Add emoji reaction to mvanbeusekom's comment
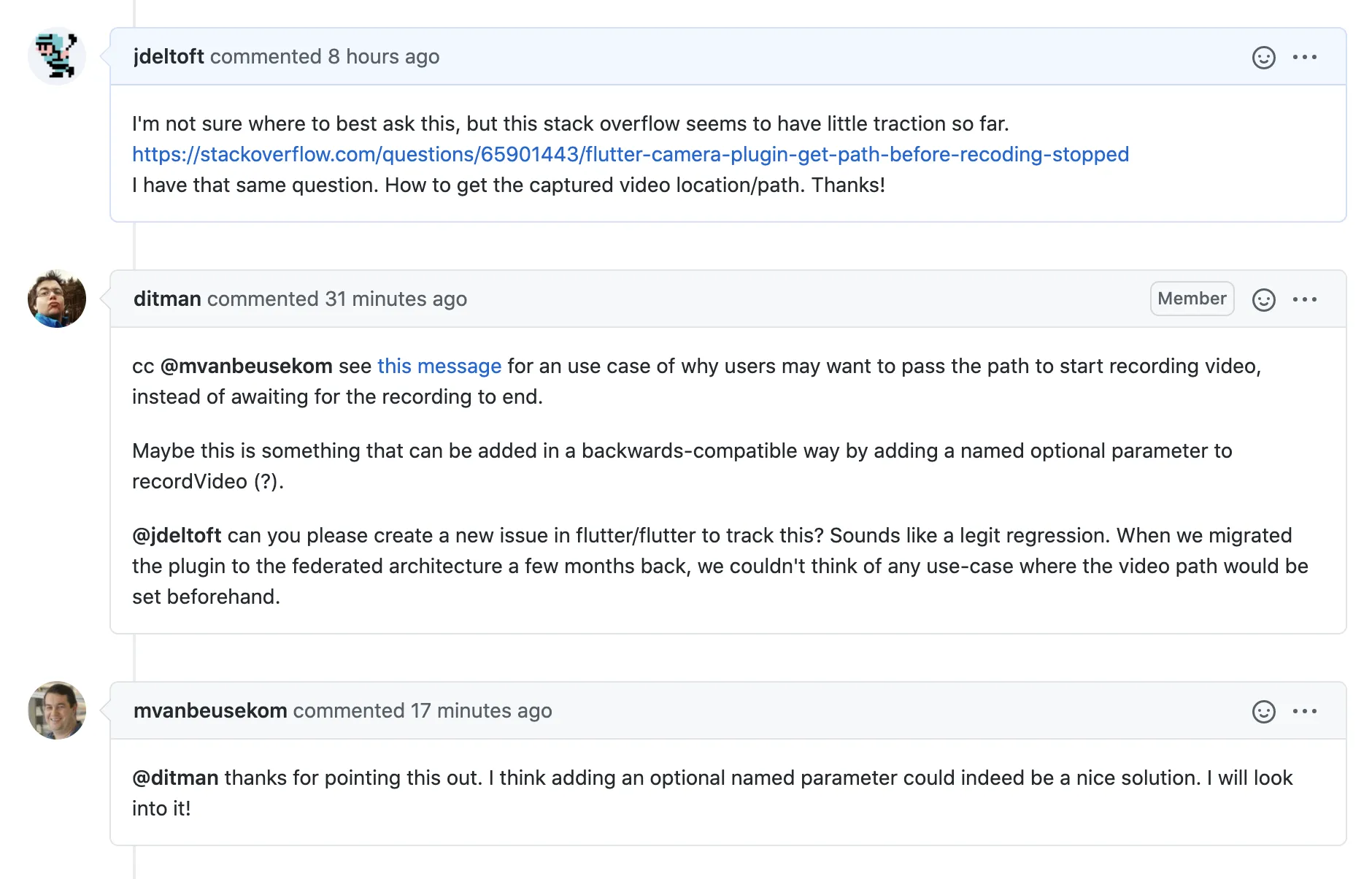This screenshot has width=1372, height=879. pyautogui.click(x=1263, y=711)
